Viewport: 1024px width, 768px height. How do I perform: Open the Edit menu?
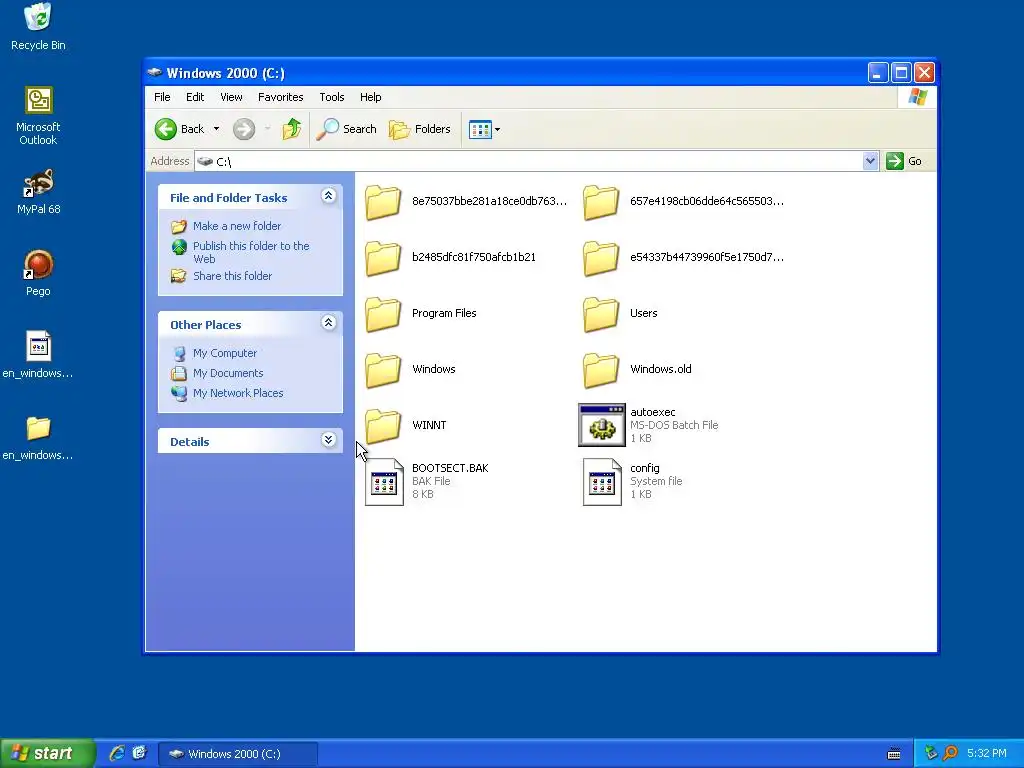click(195, 97)
